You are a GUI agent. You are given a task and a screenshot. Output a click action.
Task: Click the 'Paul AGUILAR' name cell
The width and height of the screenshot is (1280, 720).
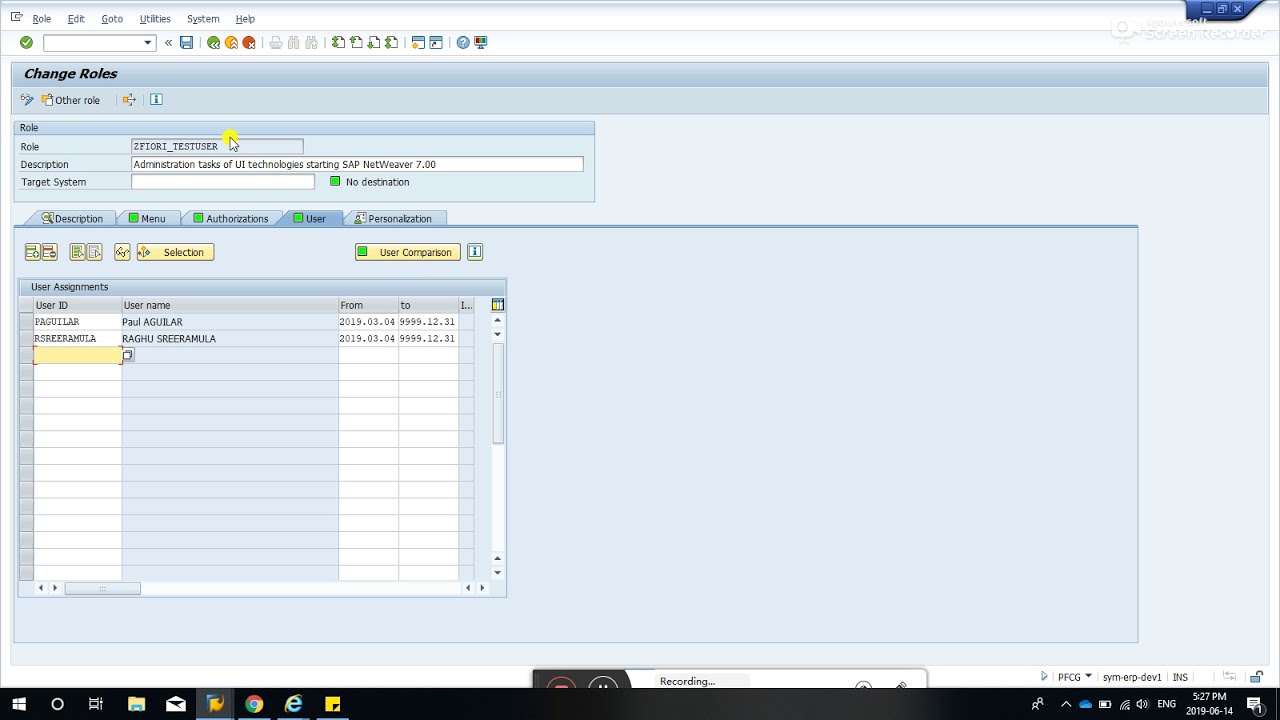230,322
